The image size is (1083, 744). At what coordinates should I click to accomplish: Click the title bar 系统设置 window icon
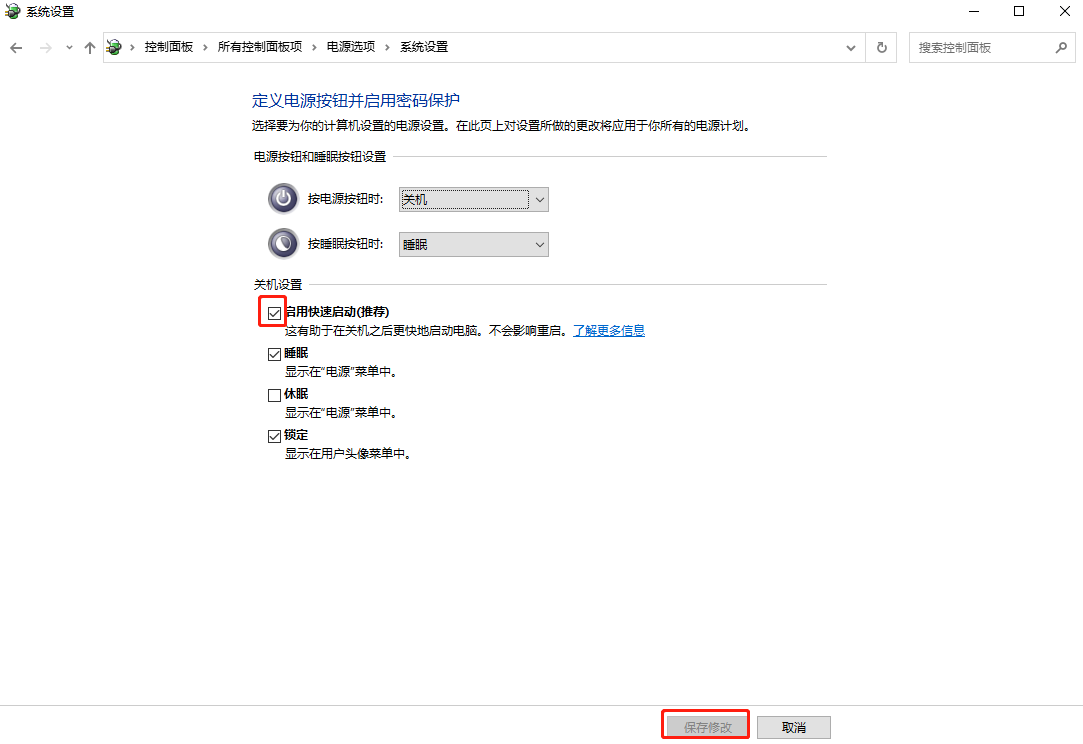point(12,11)
